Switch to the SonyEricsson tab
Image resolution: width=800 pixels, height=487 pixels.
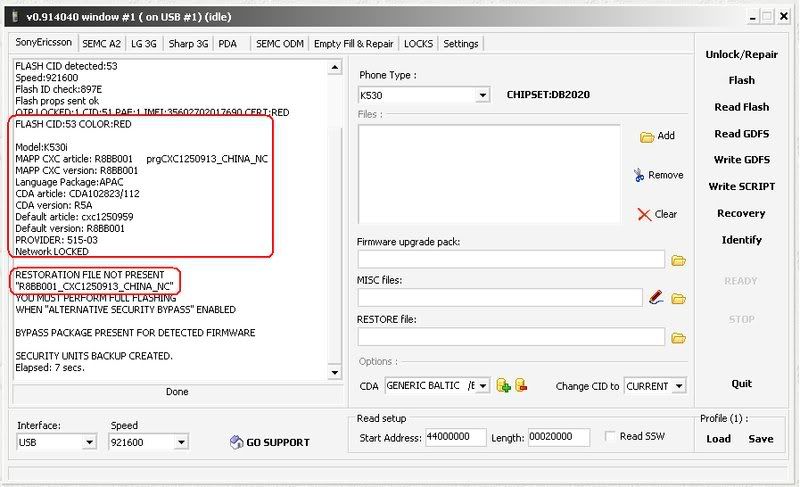click(43, 42)
